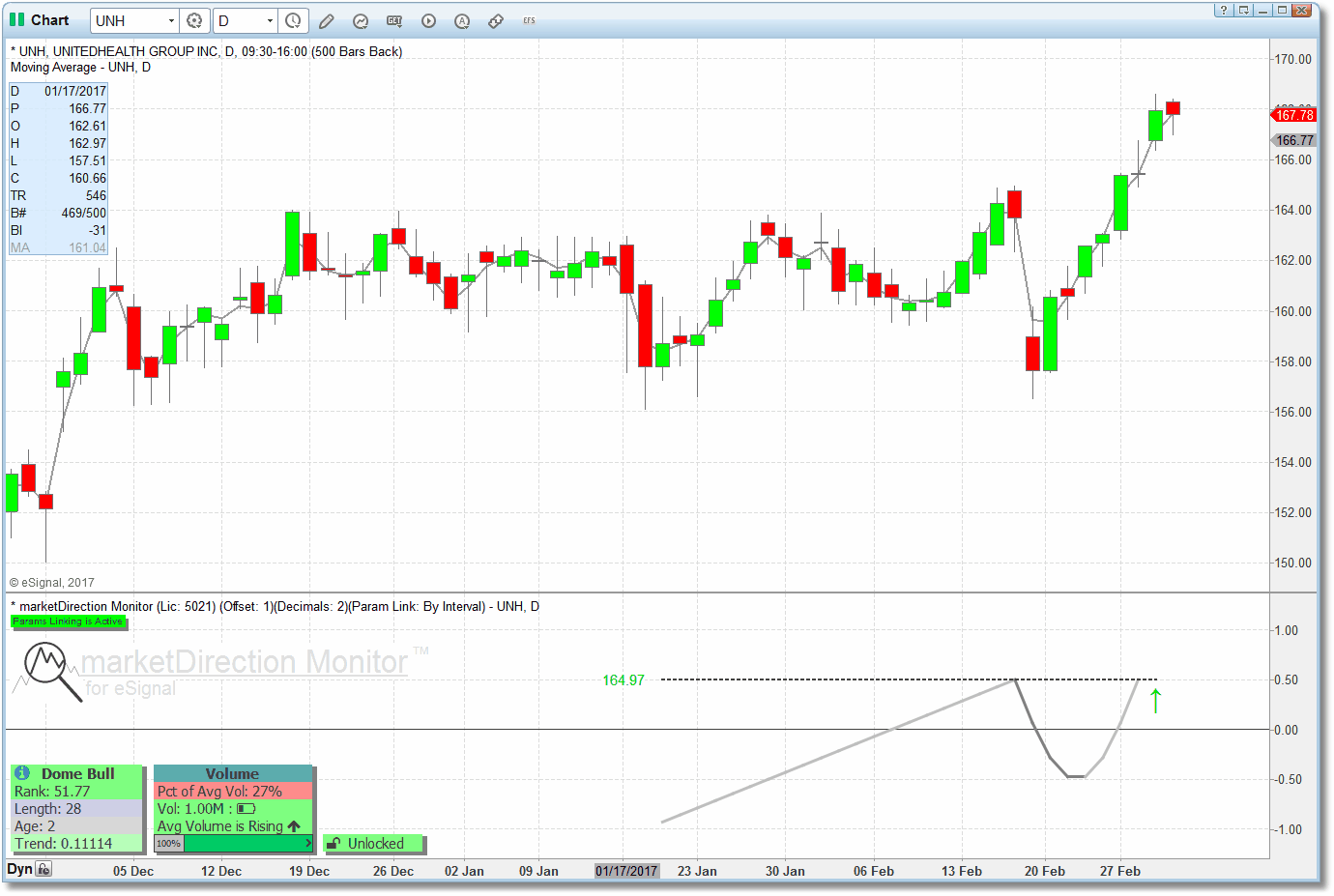Click the magnifying glass marketDirection logo
This screenshot has width=1334, height=896.
click(x=52, y=672)
